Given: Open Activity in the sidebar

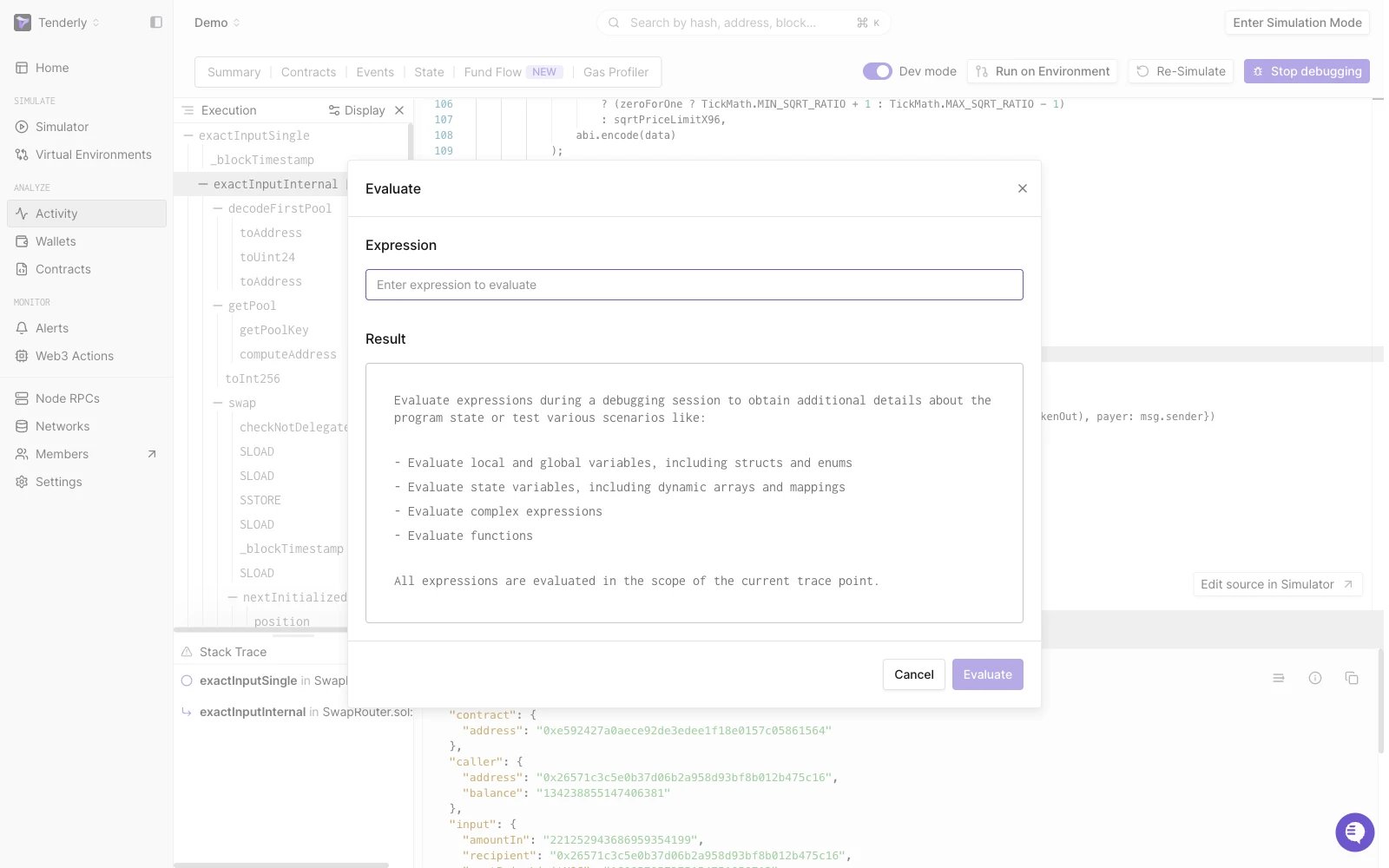Looking at the screenshot, I should pos(87,214).
